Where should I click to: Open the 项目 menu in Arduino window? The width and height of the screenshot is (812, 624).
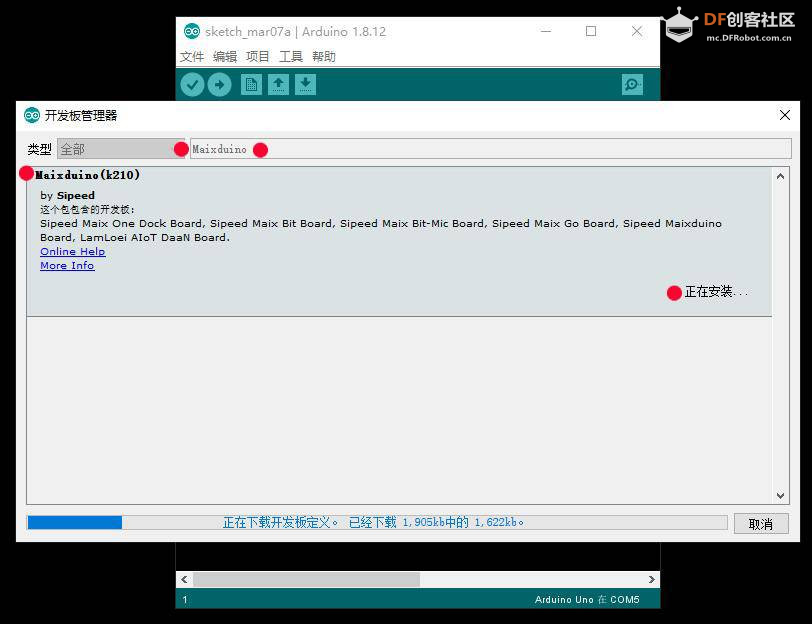point(258,56)
